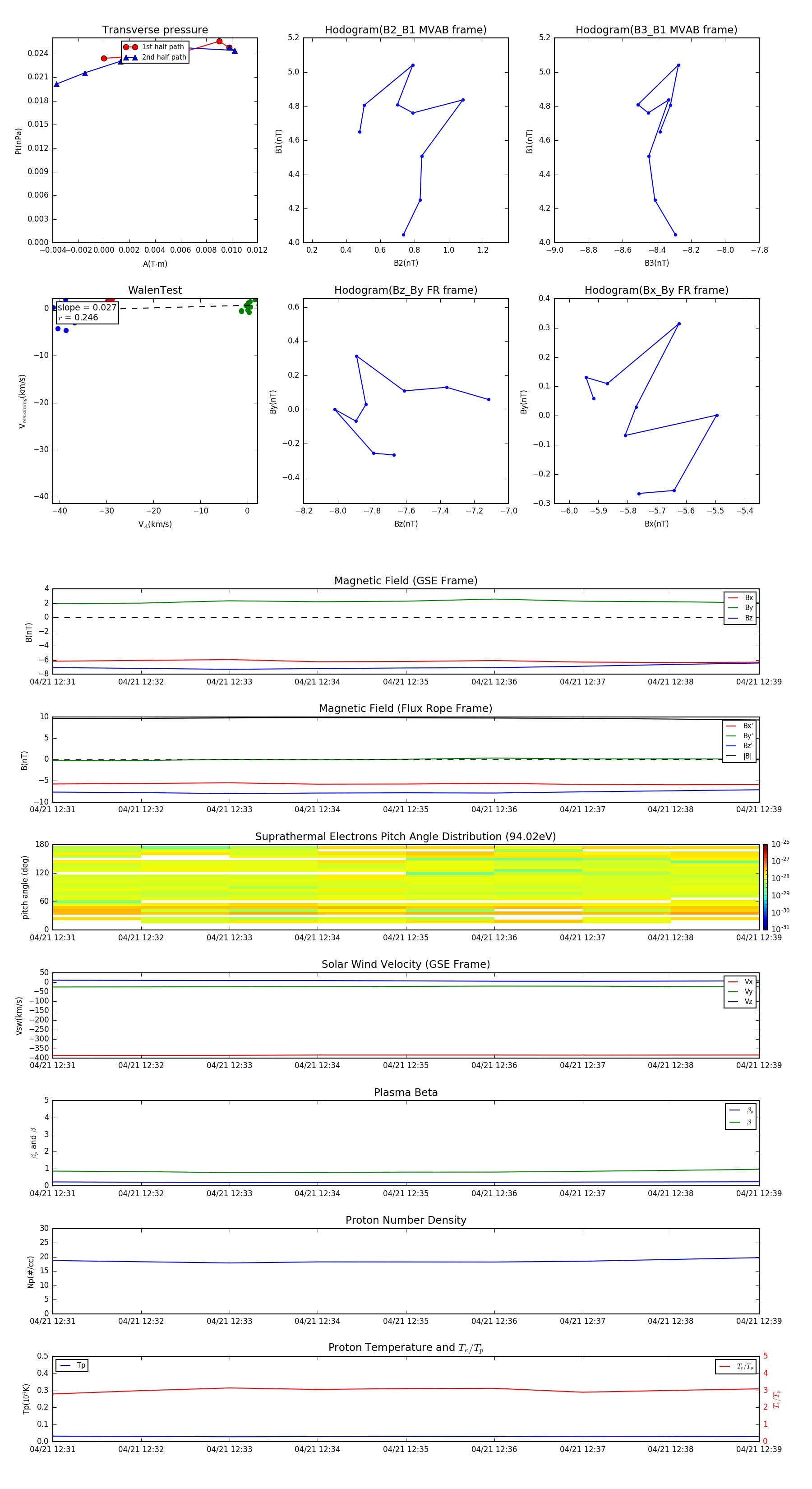The width and height of the screenshot is (812, 1489).
Task: Select the Bx legend entry in GSE plot
Action: point(740,598)
